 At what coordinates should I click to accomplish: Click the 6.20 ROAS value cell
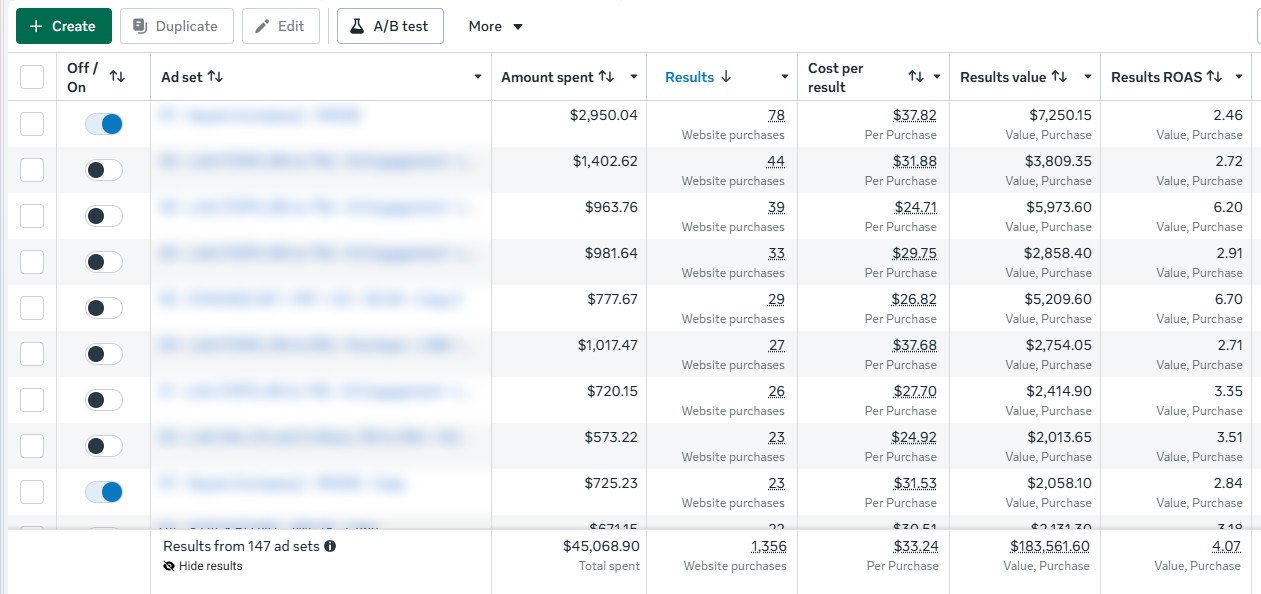(1227, 208)
